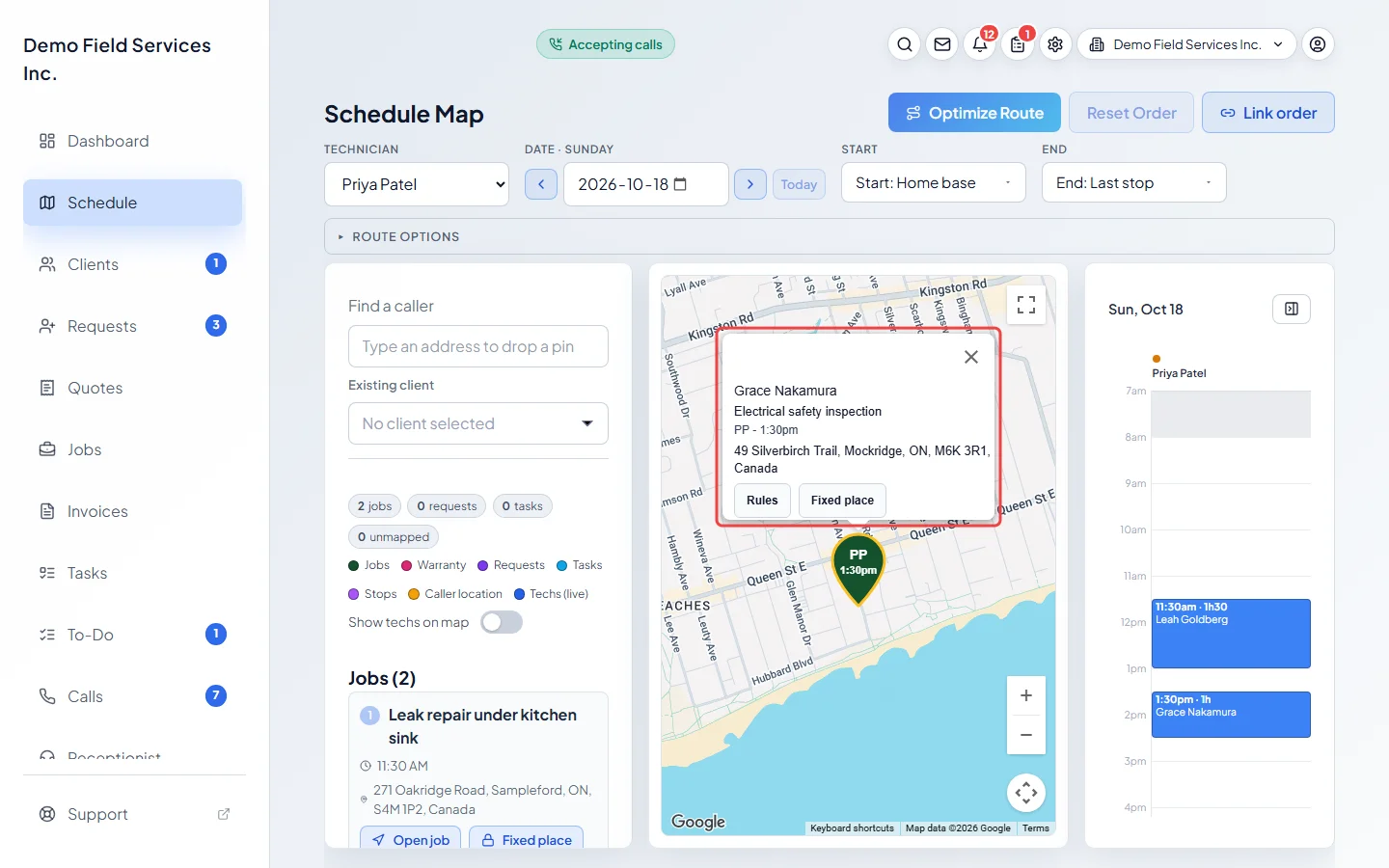
Task: Open the Clients sidebar item
Action: click(x=133, y=264)
